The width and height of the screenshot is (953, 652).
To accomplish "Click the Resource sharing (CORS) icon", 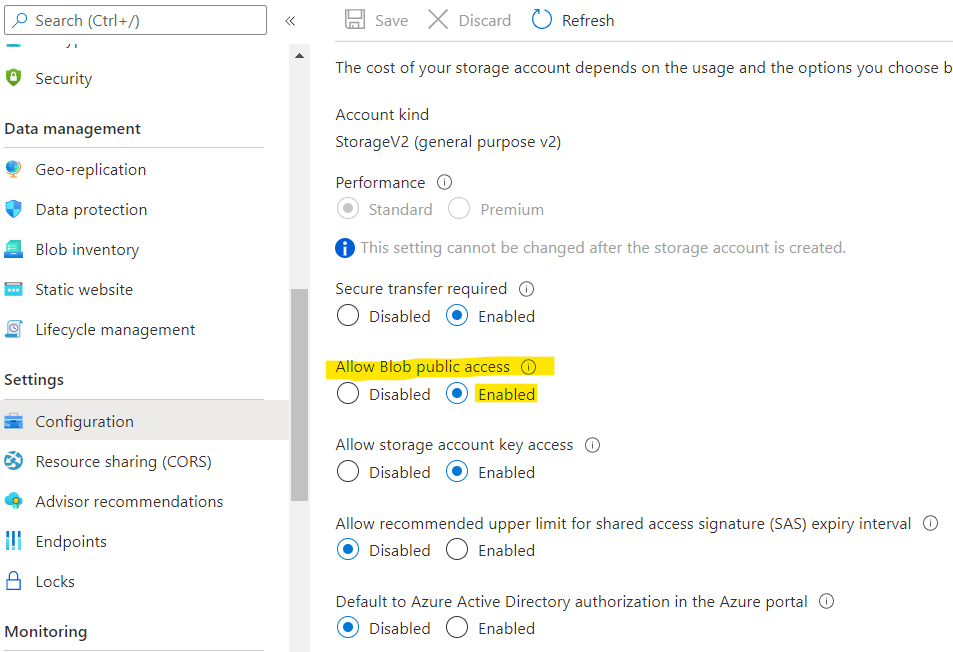I will tap(14, 462).
